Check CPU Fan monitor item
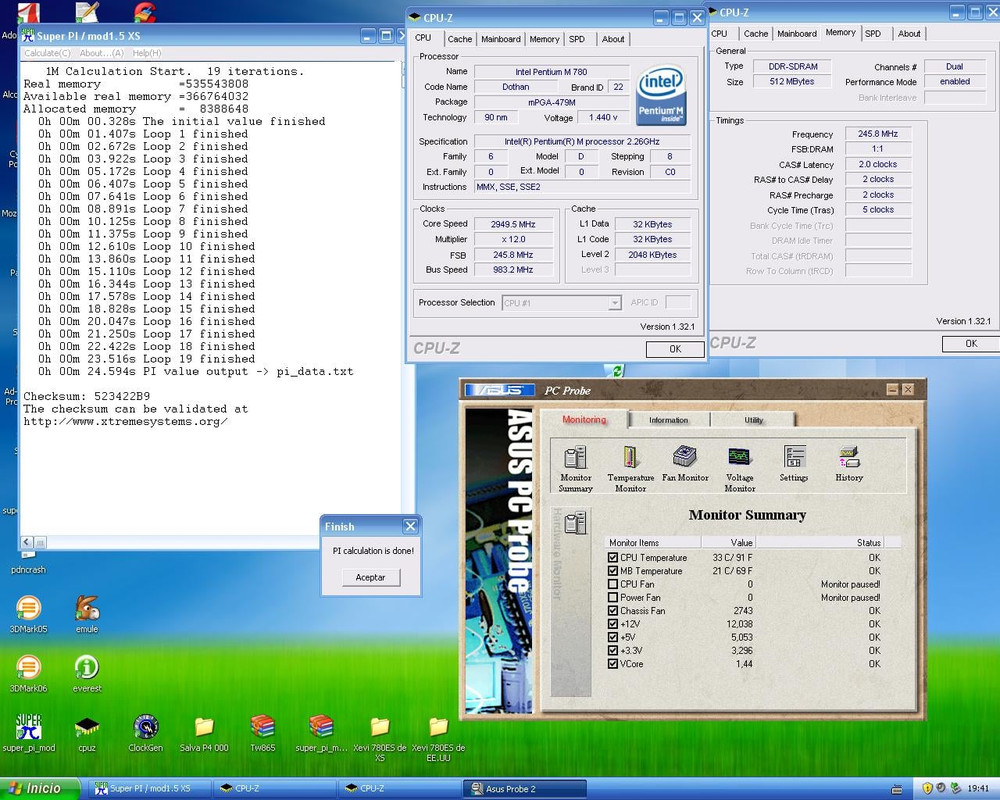The width and height of the screenshot is (1000, 800). (613, 584)
